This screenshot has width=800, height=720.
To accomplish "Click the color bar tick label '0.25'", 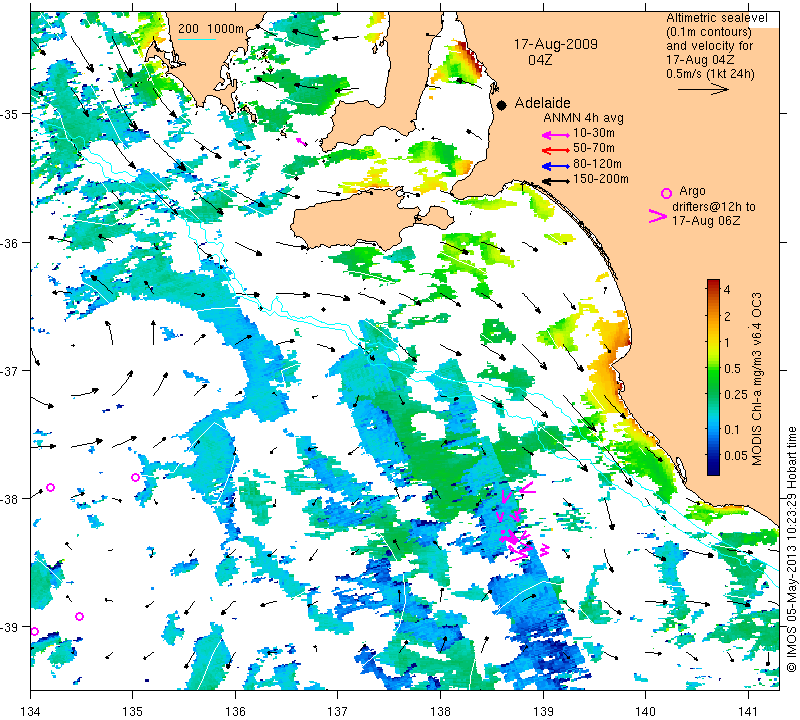I will (736, 394).
